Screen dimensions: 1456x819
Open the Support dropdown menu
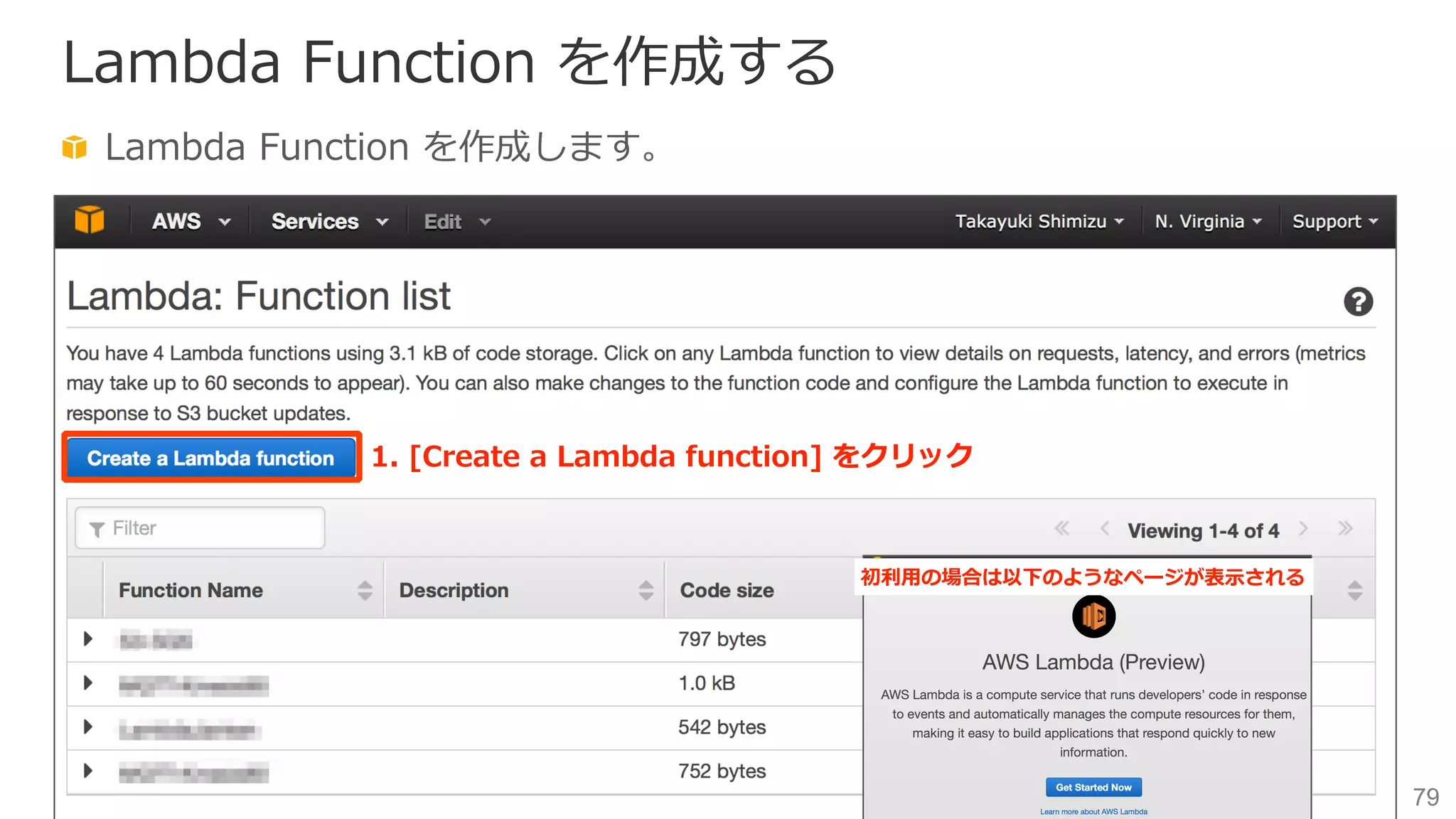(1335, 222)
